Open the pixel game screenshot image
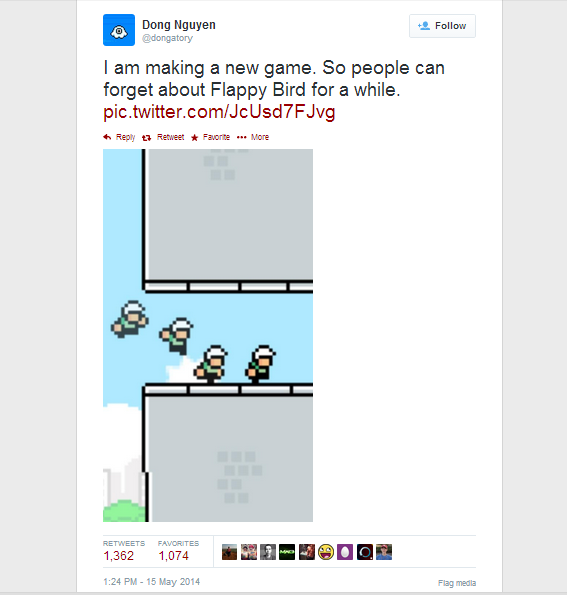Viewport: 567px width, 595px height. pos(208,335)
